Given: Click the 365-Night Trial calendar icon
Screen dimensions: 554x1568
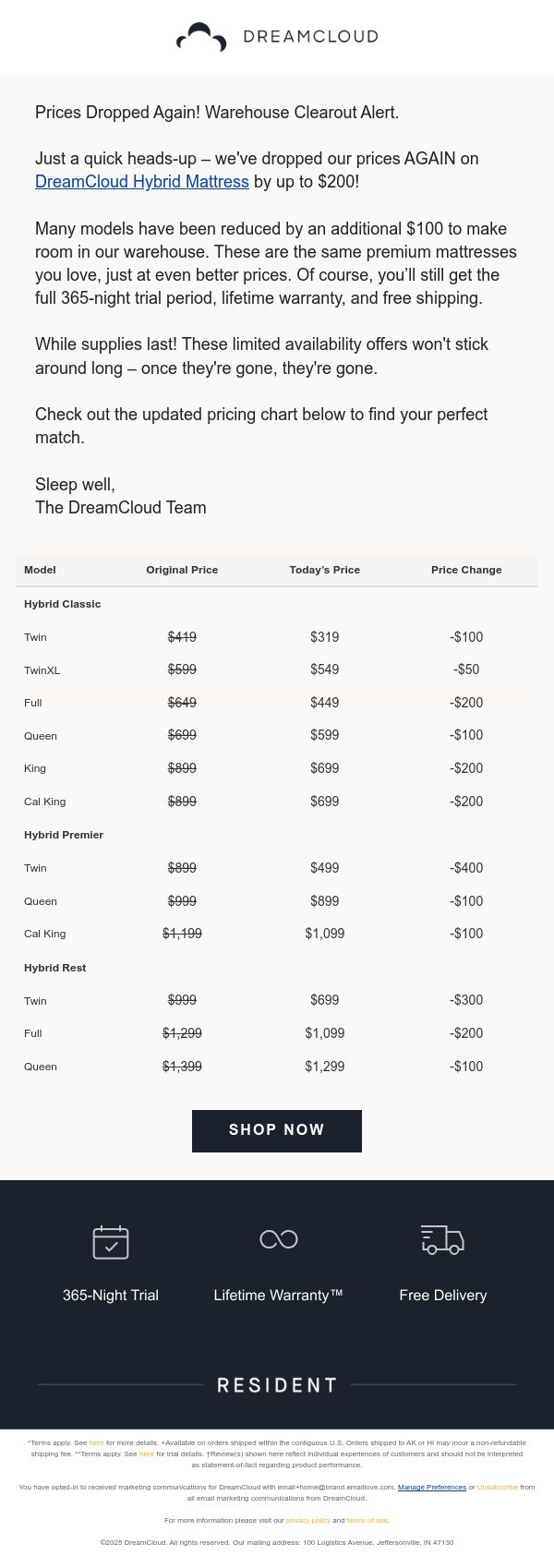Looking at the screenshot, I should [x=111, y=1242].
